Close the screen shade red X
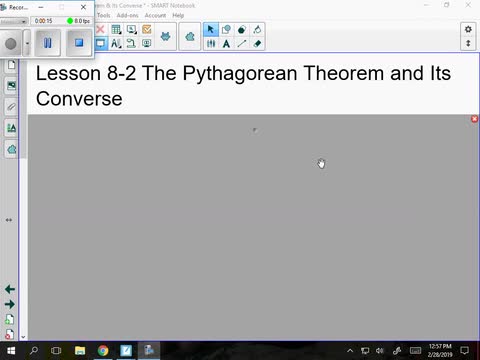 click(475, 119)
